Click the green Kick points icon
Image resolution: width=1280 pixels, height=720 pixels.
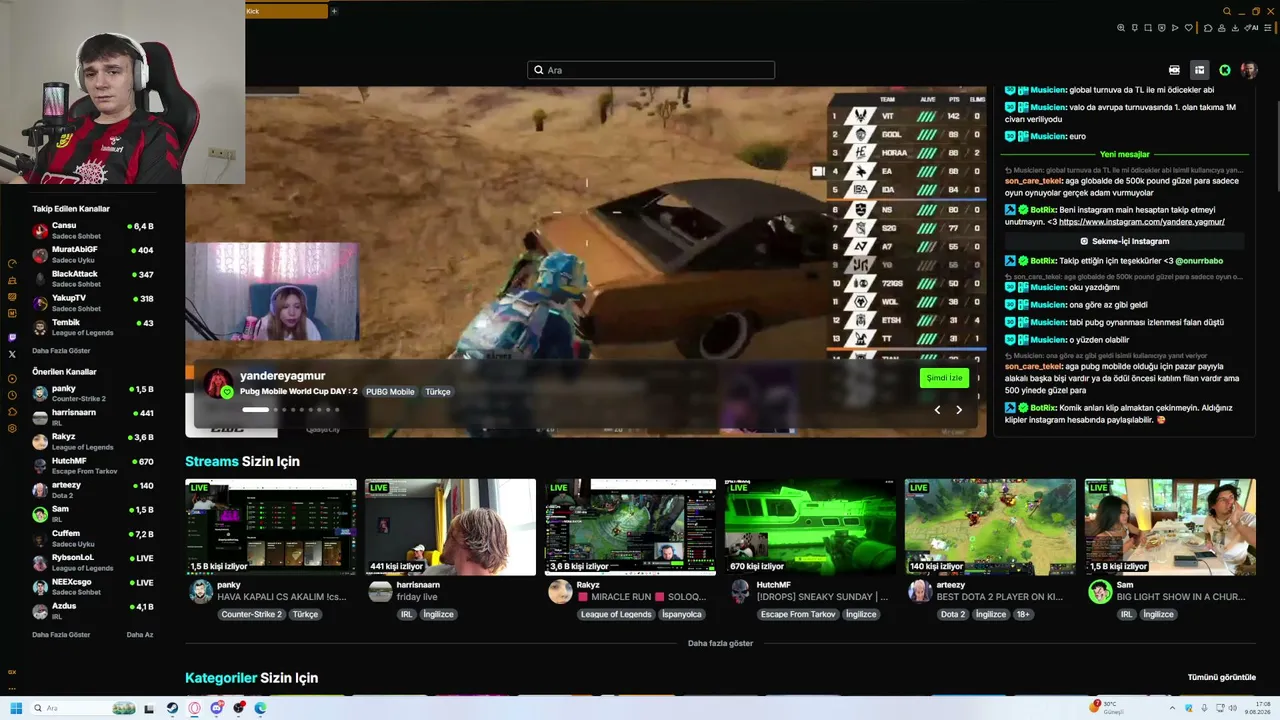click(1224, 70)
